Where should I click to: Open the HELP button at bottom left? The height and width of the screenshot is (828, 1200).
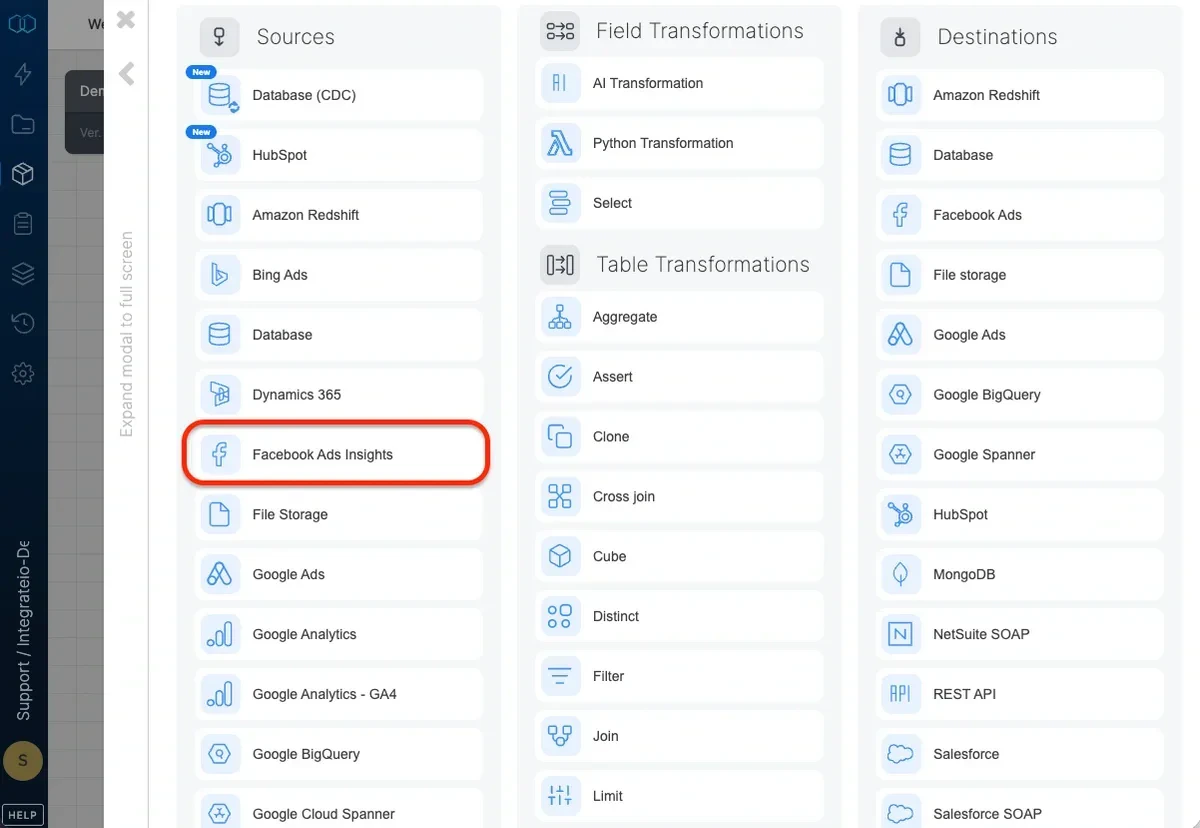click(x=22, y=814)
